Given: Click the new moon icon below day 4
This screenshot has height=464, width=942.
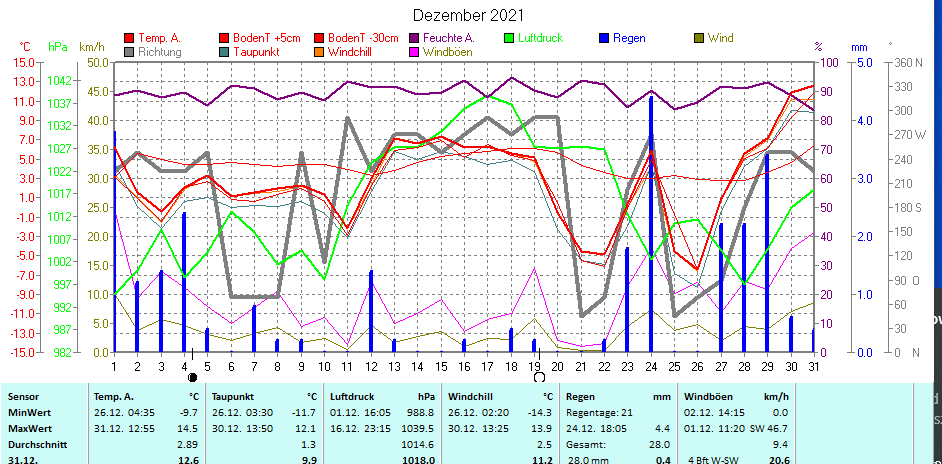Looking at the screenshot, I should click(191, 378).
